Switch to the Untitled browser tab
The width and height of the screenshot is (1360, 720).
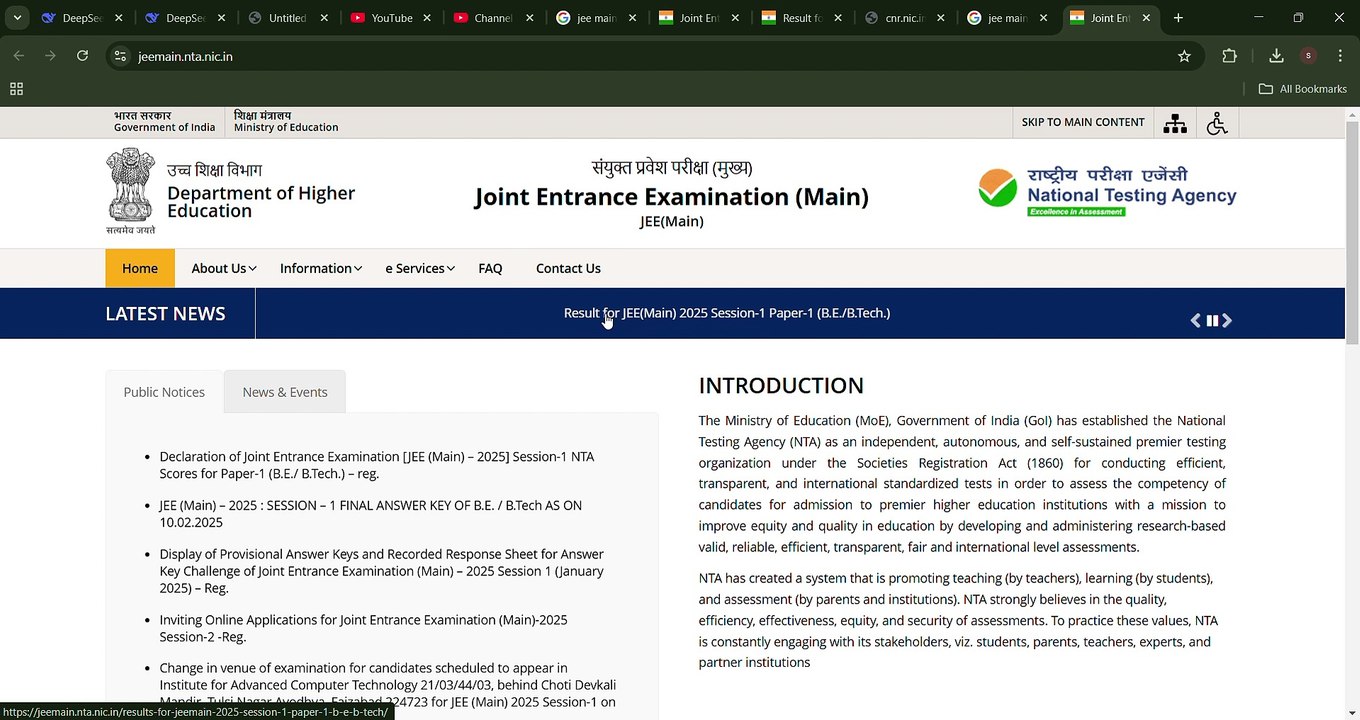pos(289,18)
